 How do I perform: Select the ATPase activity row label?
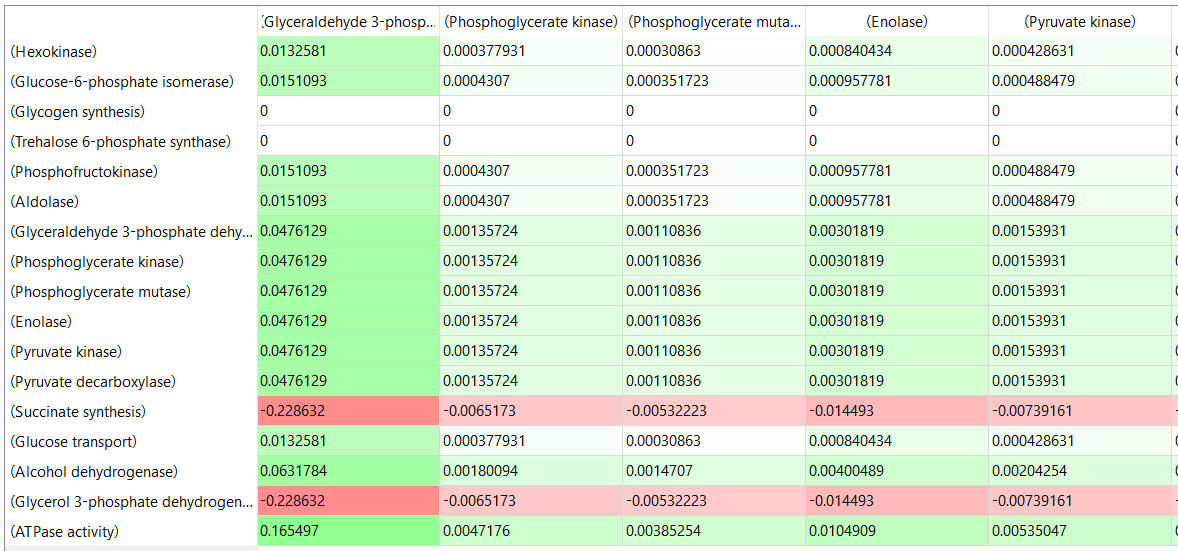pos(64,531)
